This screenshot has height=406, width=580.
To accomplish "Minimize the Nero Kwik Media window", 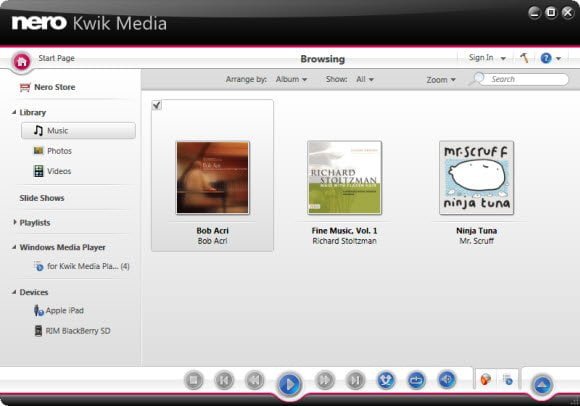I will tap(534, 13).
